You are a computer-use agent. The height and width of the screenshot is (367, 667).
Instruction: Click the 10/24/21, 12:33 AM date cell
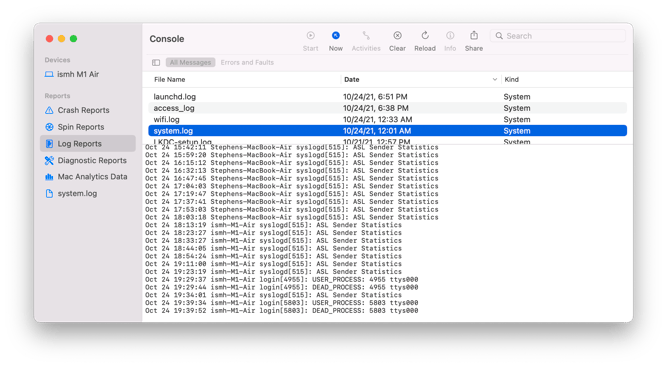click(x=377, y=119)
